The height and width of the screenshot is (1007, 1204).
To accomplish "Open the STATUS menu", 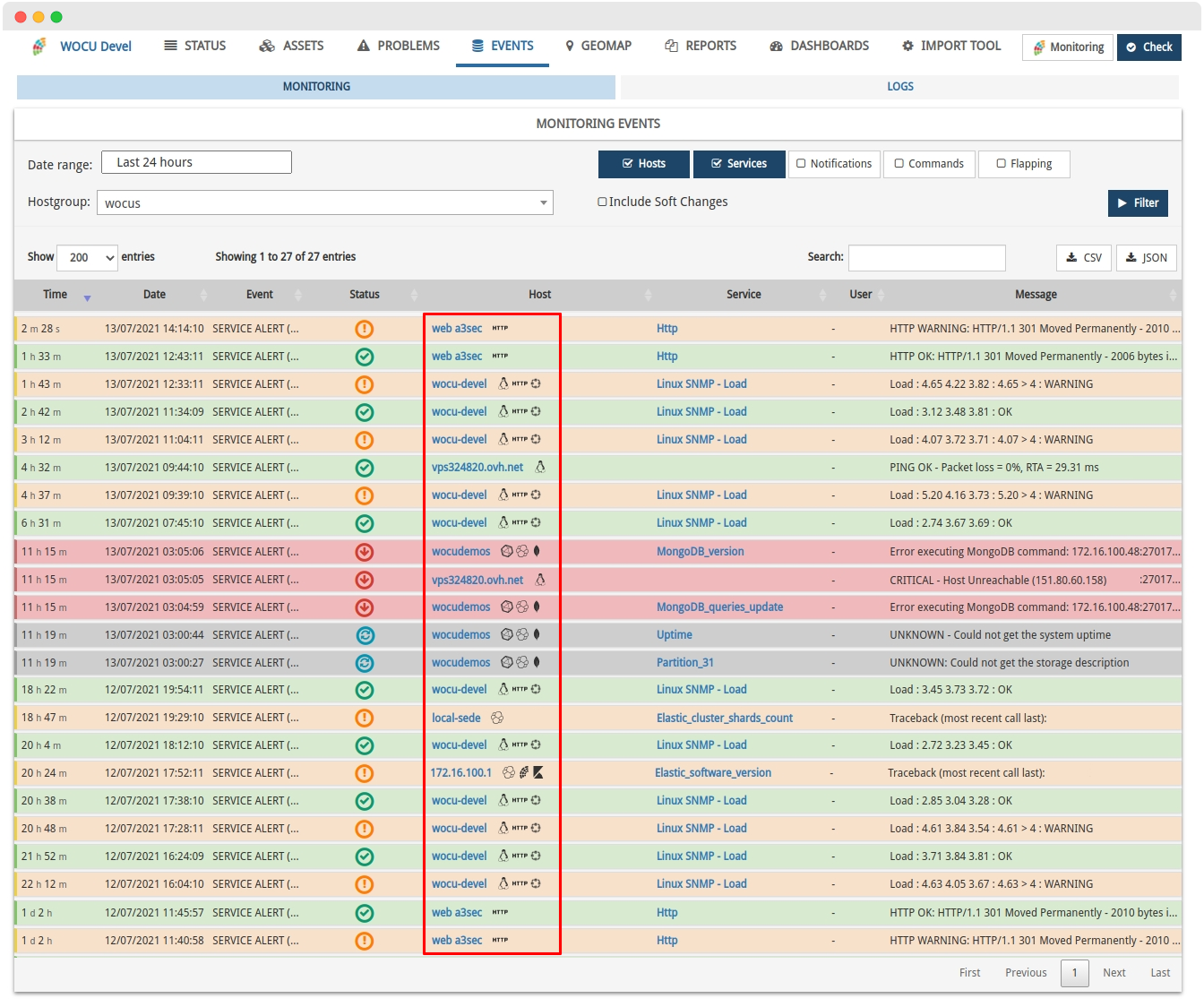I will click(x=195, y=46).
